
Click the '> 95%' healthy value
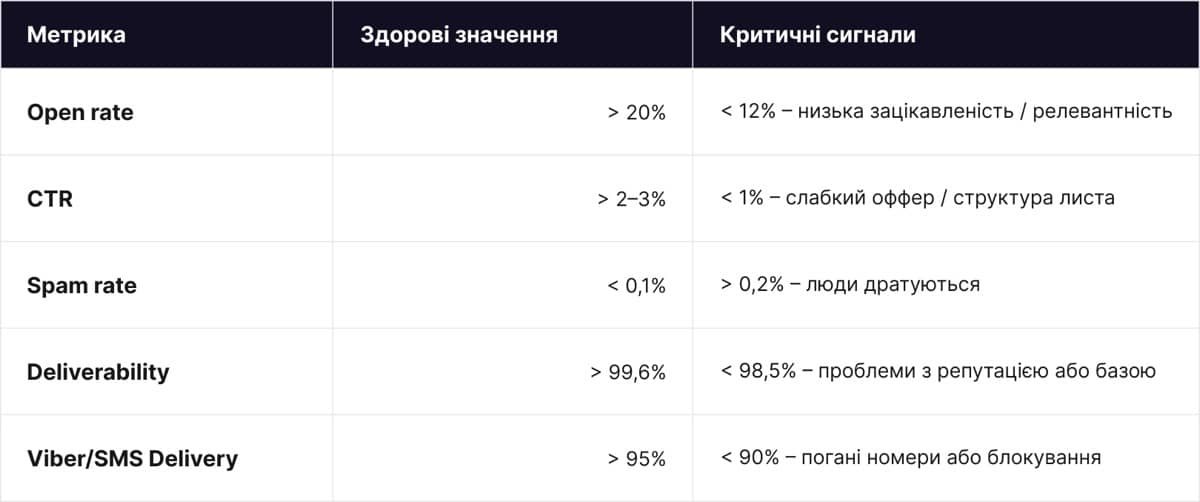click(636, 459)
